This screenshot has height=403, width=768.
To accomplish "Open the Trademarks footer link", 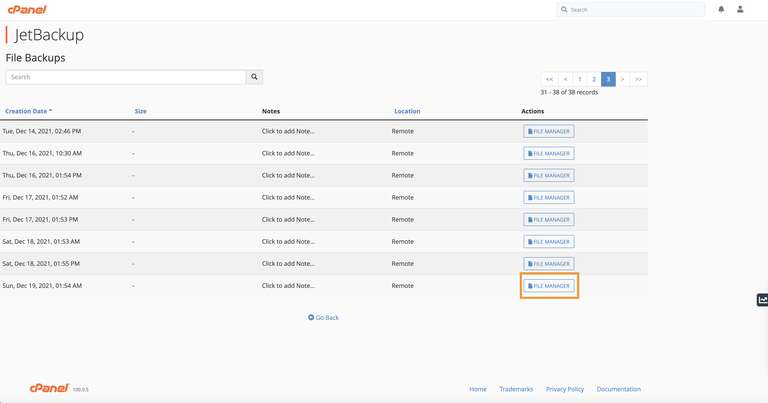I will click(516, 389).
